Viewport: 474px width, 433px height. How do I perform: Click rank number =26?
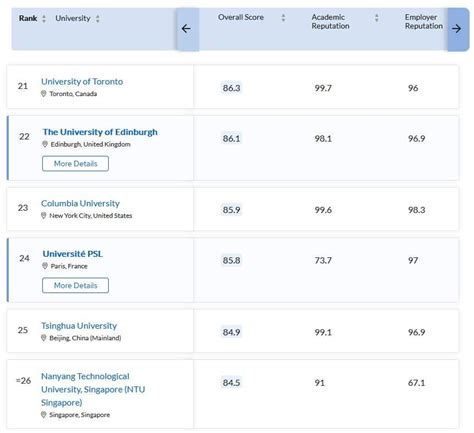click(23, 380)
